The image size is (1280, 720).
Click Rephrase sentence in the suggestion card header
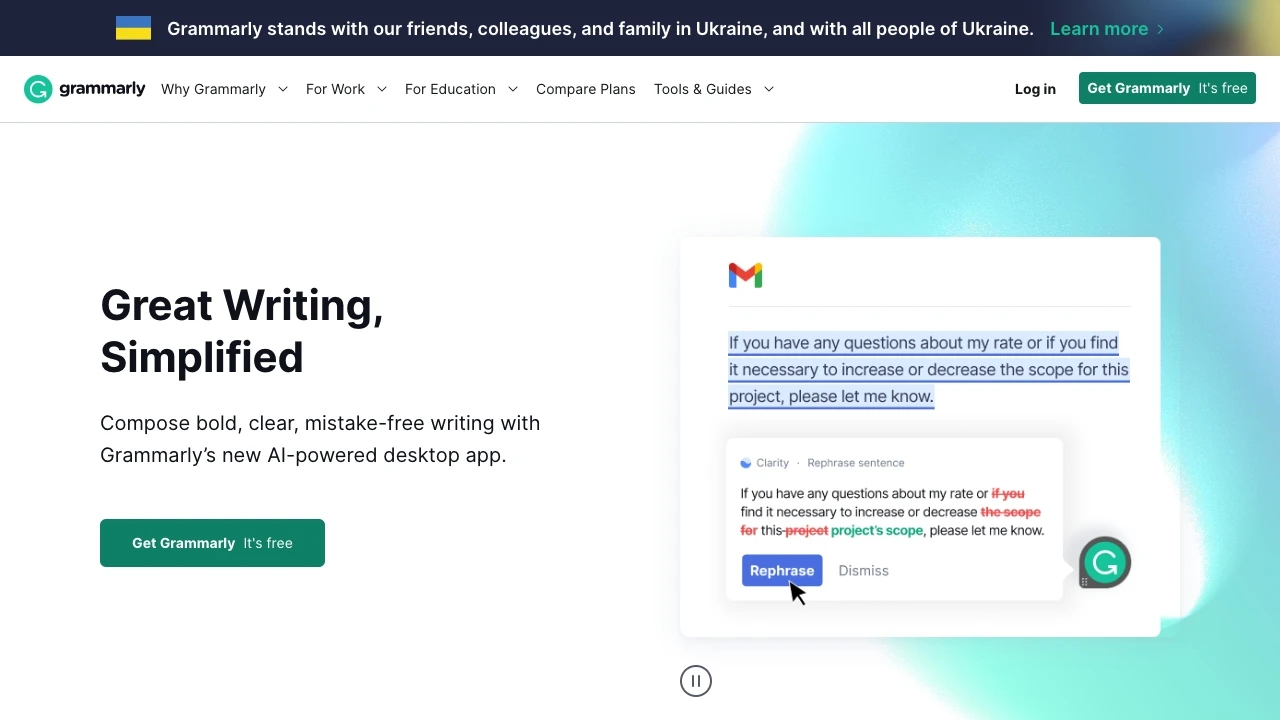855,462
